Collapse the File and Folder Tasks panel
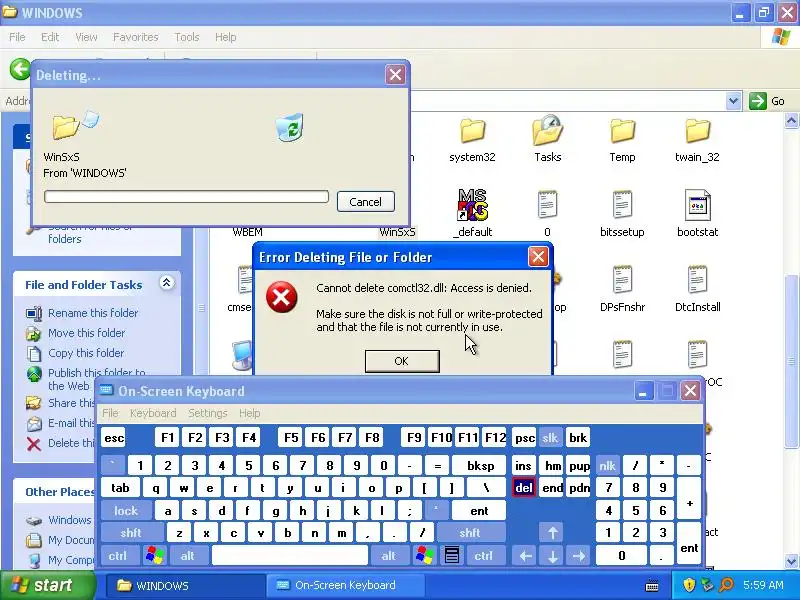800x600 pixels. tap(166, 283)
